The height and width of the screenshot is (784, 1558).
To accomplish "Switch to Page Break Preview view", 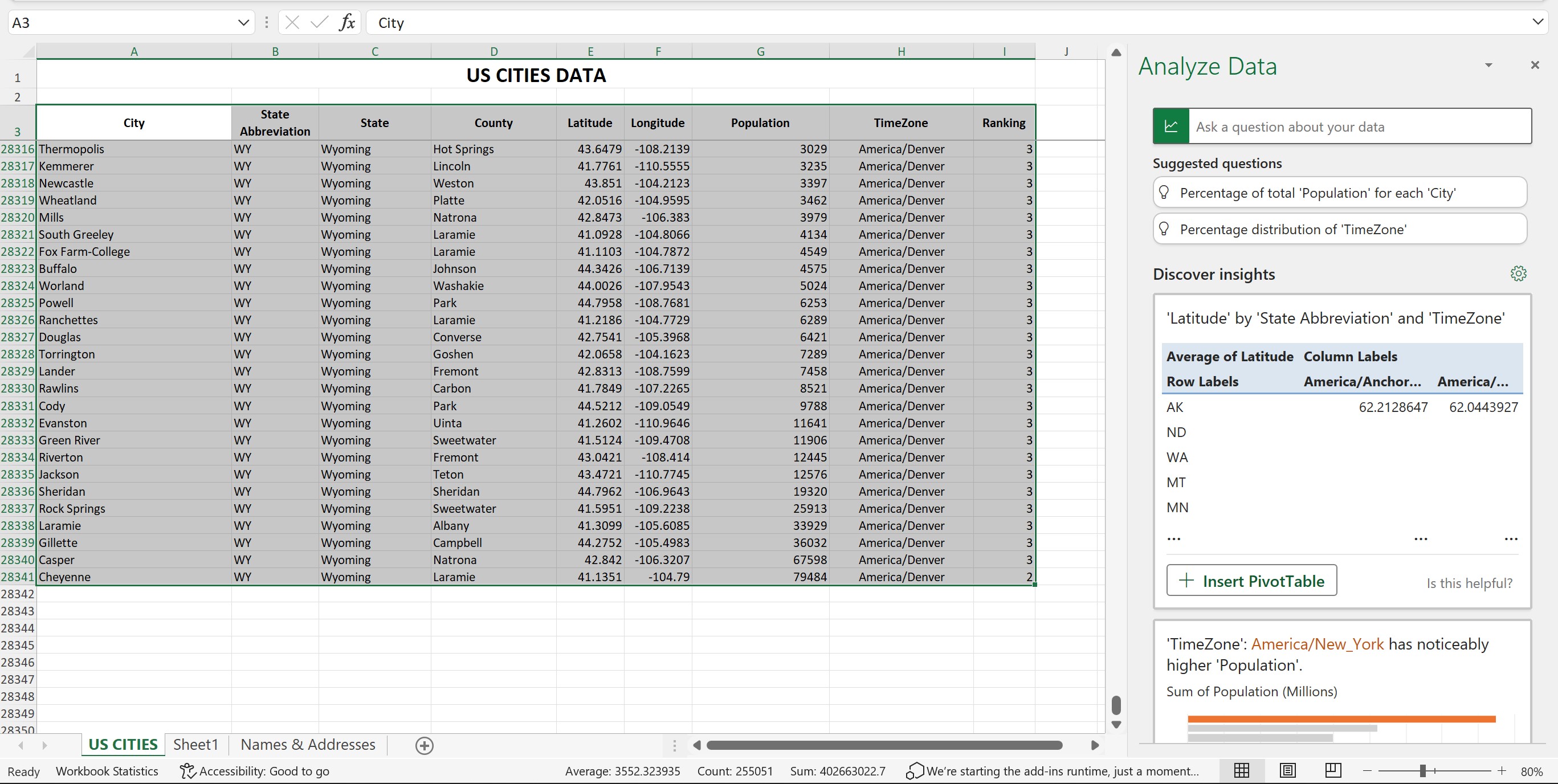I will tap(1333, 770).
